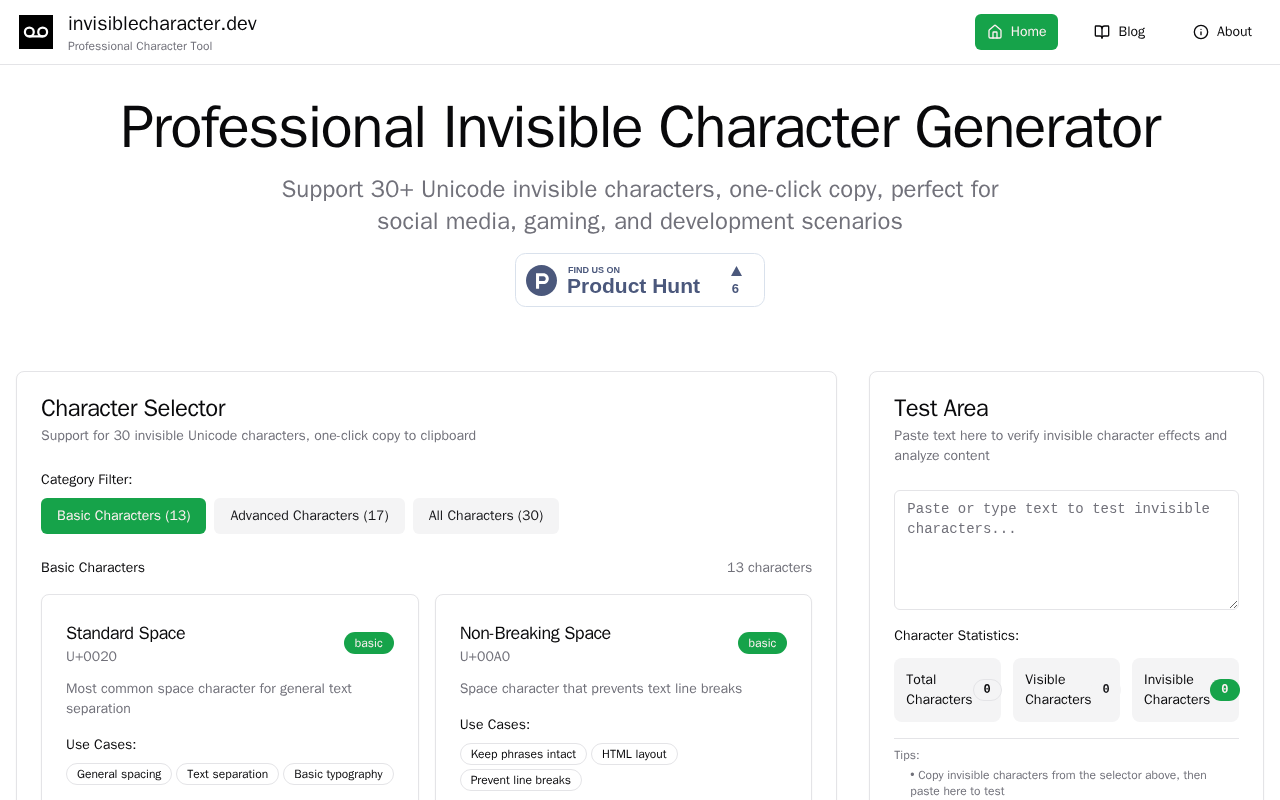Click the Keep phrases intact tag
1280x800 pixels.
pos(523,754)
